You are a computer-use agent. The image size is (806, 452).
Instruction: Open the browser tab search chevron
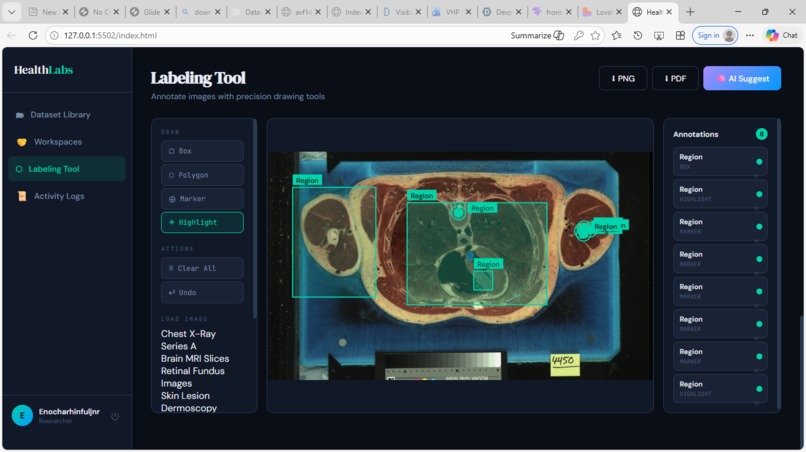[x=11, y=12]
